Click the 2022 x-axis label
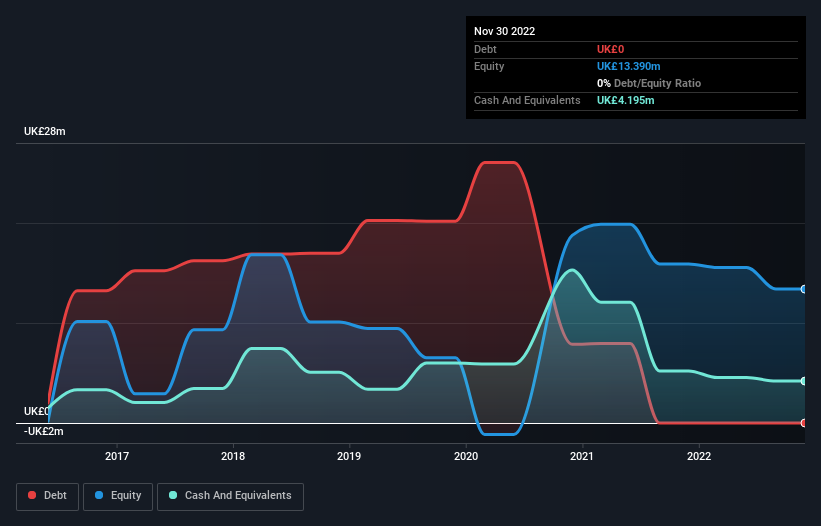The image size is (821, 526). 699,456
